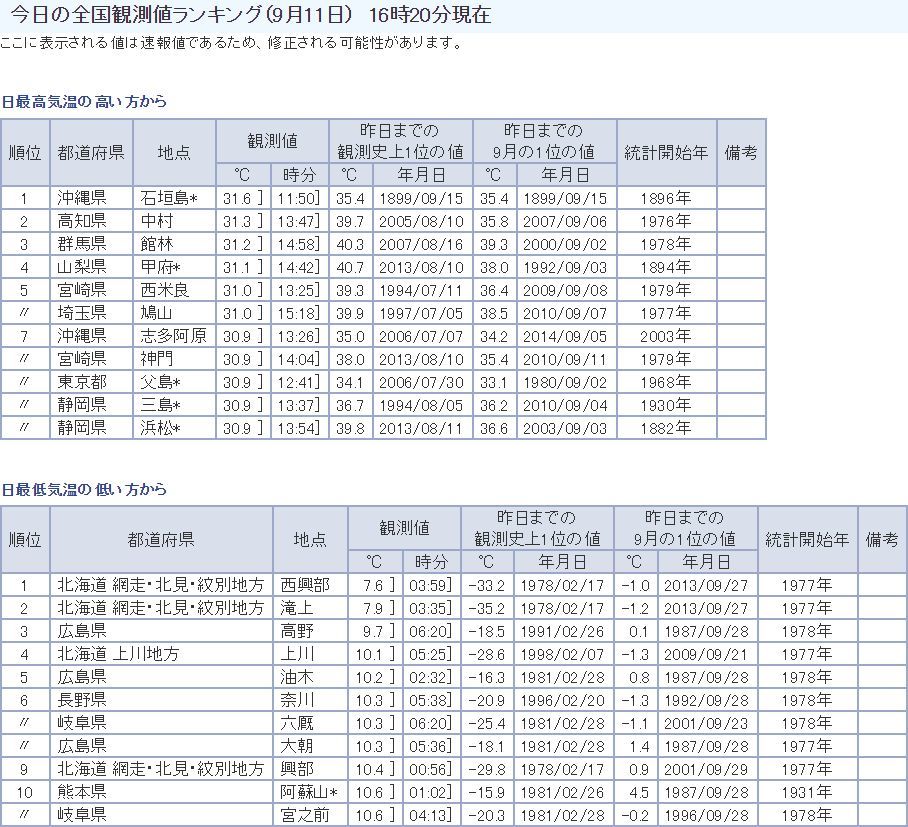
Task: Select the 西興部 station in the low-temperature table
Action: tap(305, 585)
